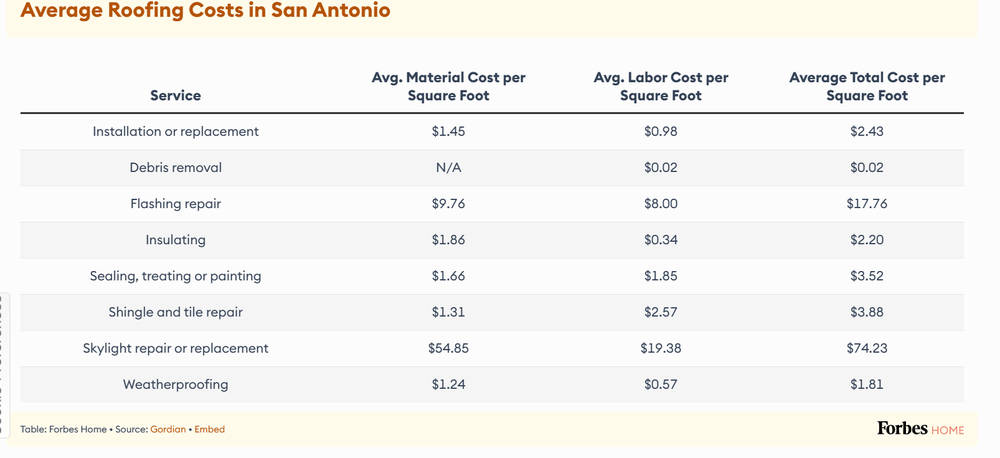Screen dimensions: 1000x458
Task: Click the $17.76 flashing repair total cell
Action: (866, 203)
